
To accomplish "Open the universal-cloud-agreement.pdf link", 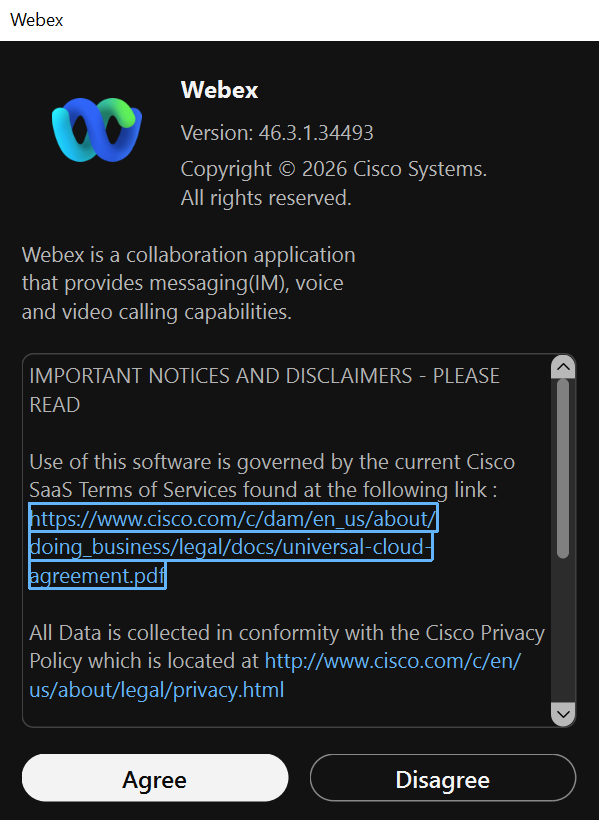I will tap(233, 546).
